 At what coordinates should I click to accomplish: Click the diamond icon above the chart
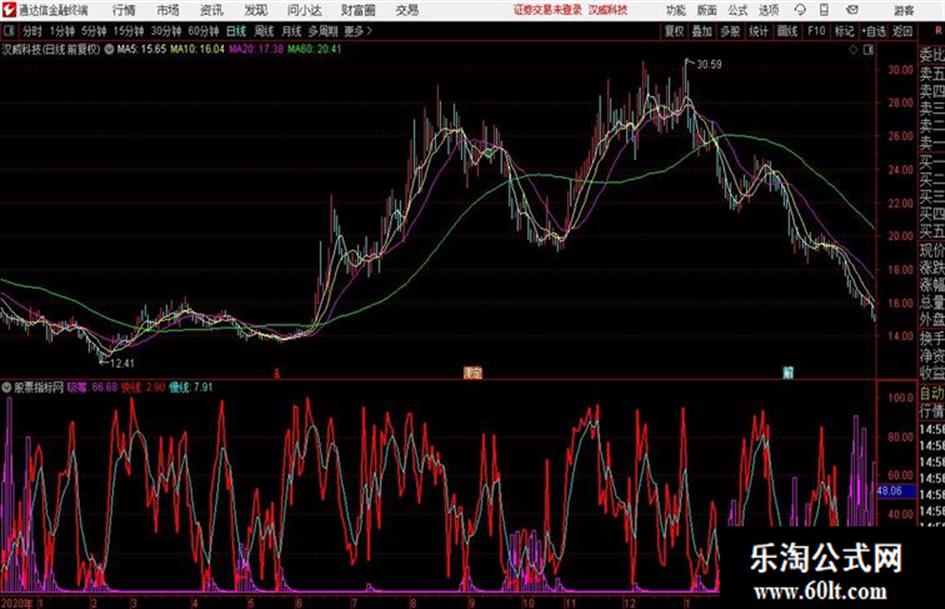(853, 50)
